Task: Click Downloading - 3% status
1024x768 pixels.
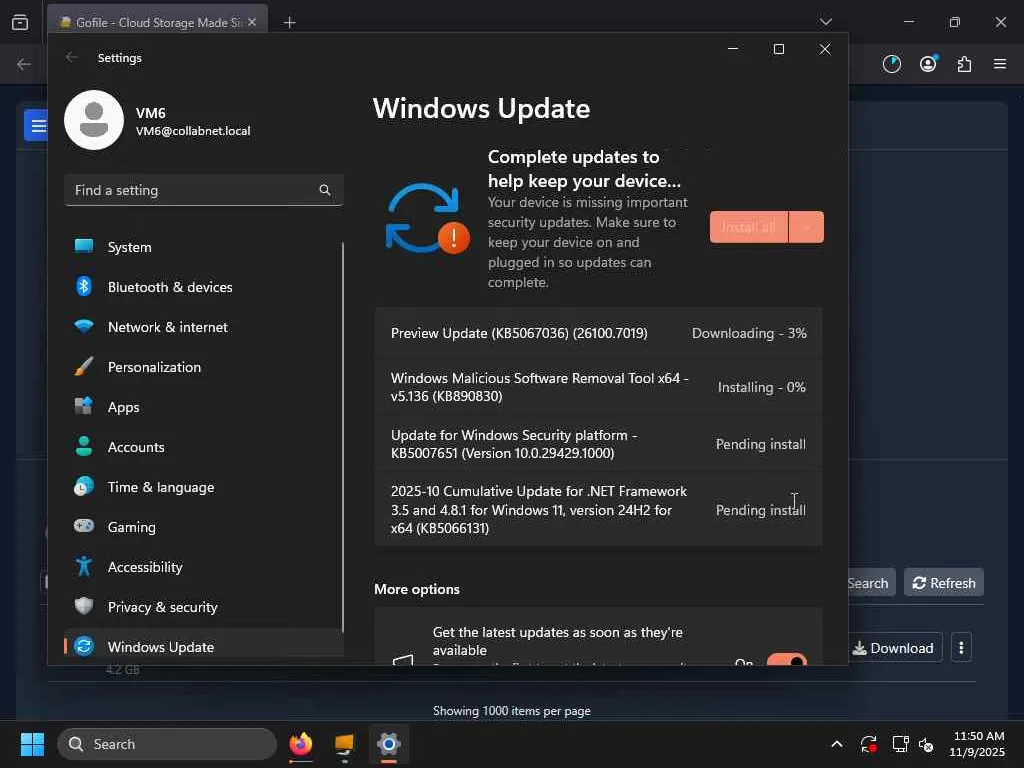Action: (x=749, y=333)
